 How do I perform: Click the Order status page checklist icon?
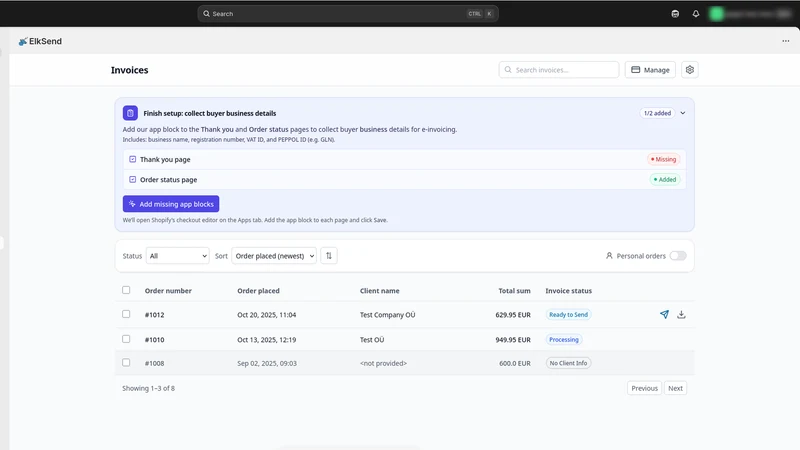(133, 180)
